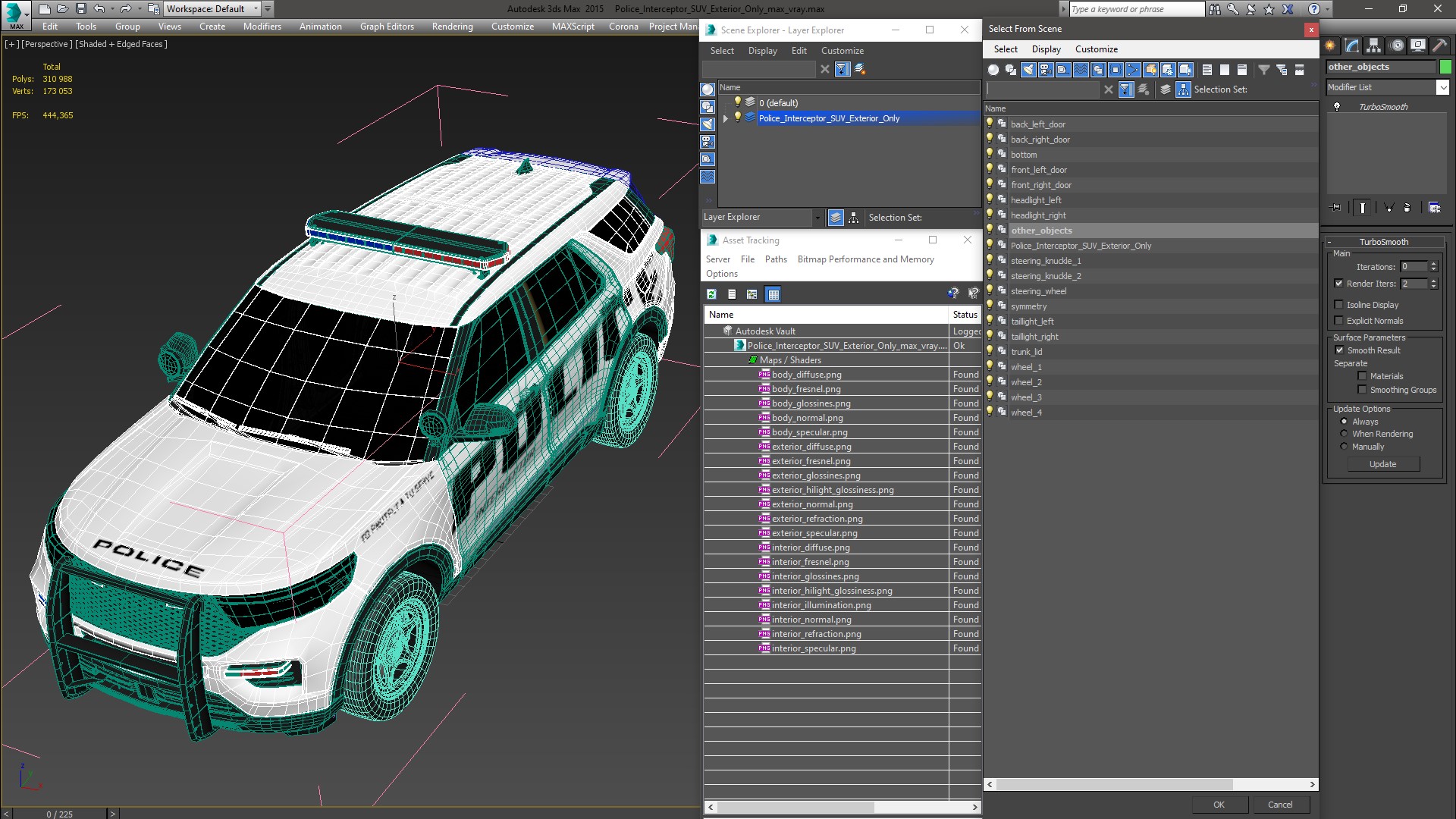Click the Pin Stack icon
Screen dimensions: 1456x819
click(1336, 207)
